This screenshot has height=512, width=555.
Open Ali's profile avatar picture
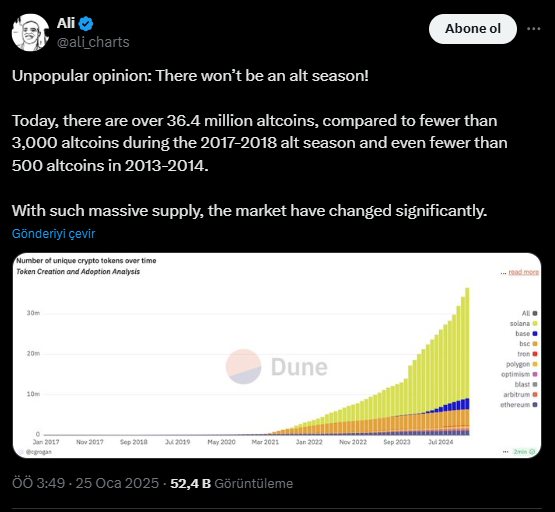(30, 33)
